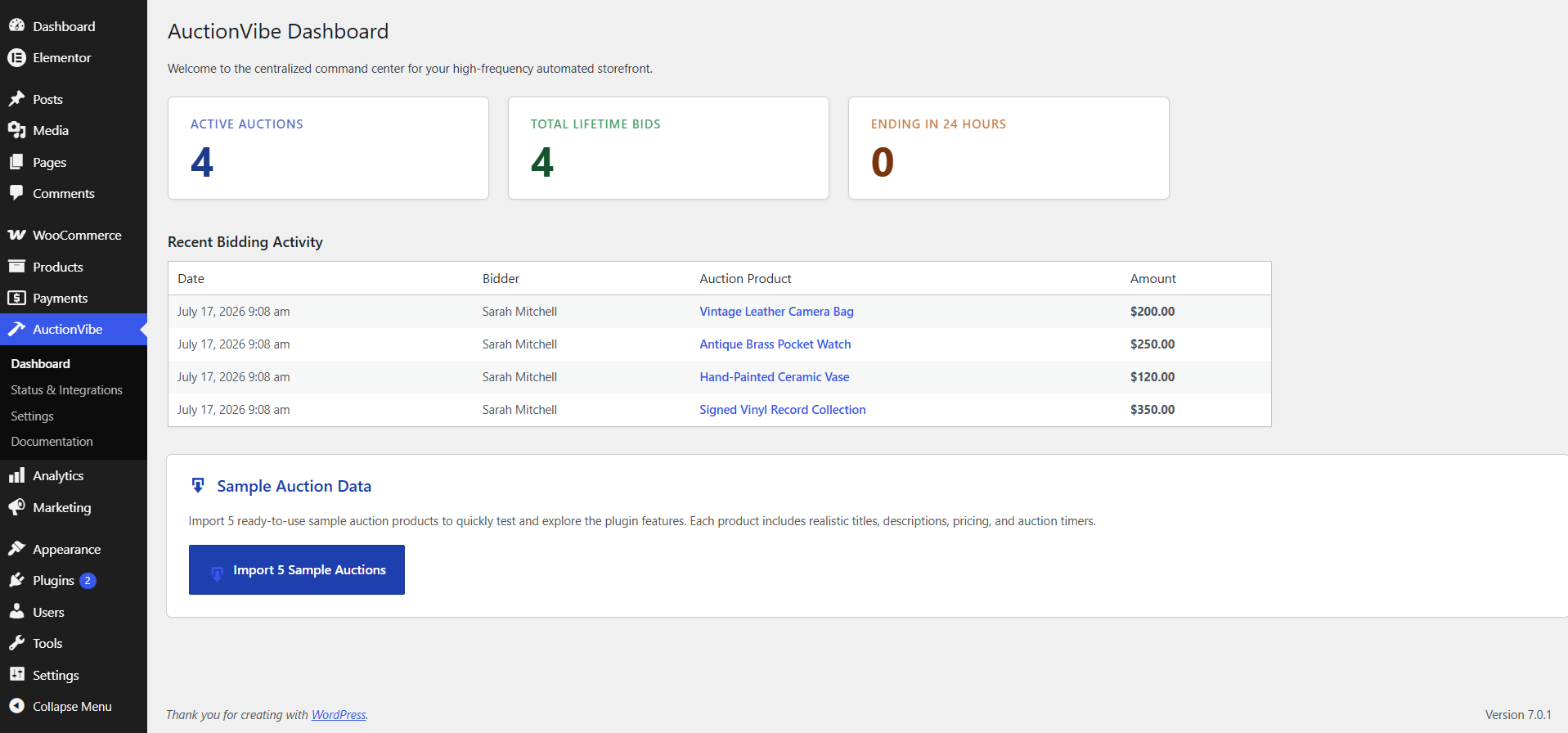Click the Products archive box icon

(16, 267)
